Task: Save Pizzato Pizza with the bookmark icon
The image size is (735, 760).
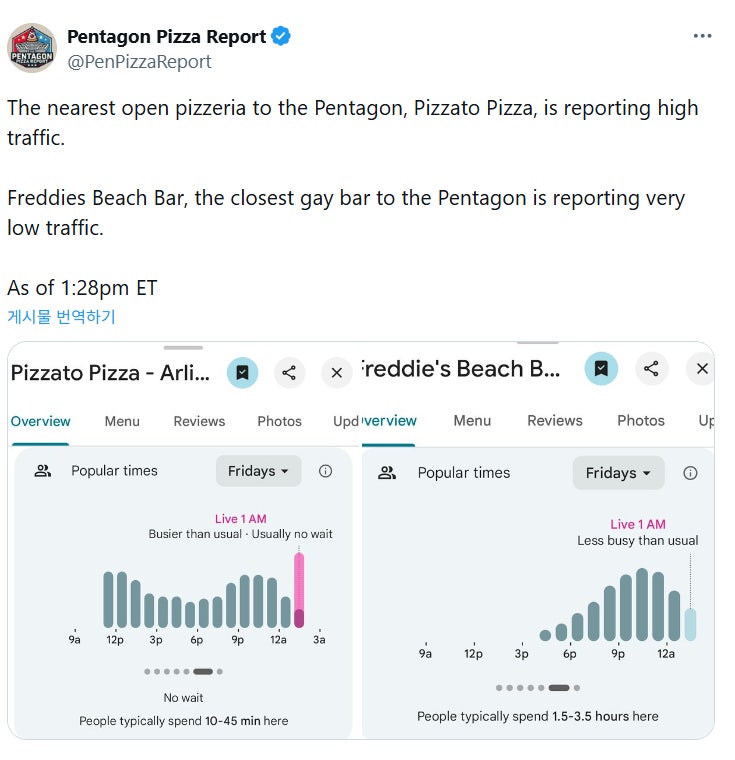Action: point(242,373)
